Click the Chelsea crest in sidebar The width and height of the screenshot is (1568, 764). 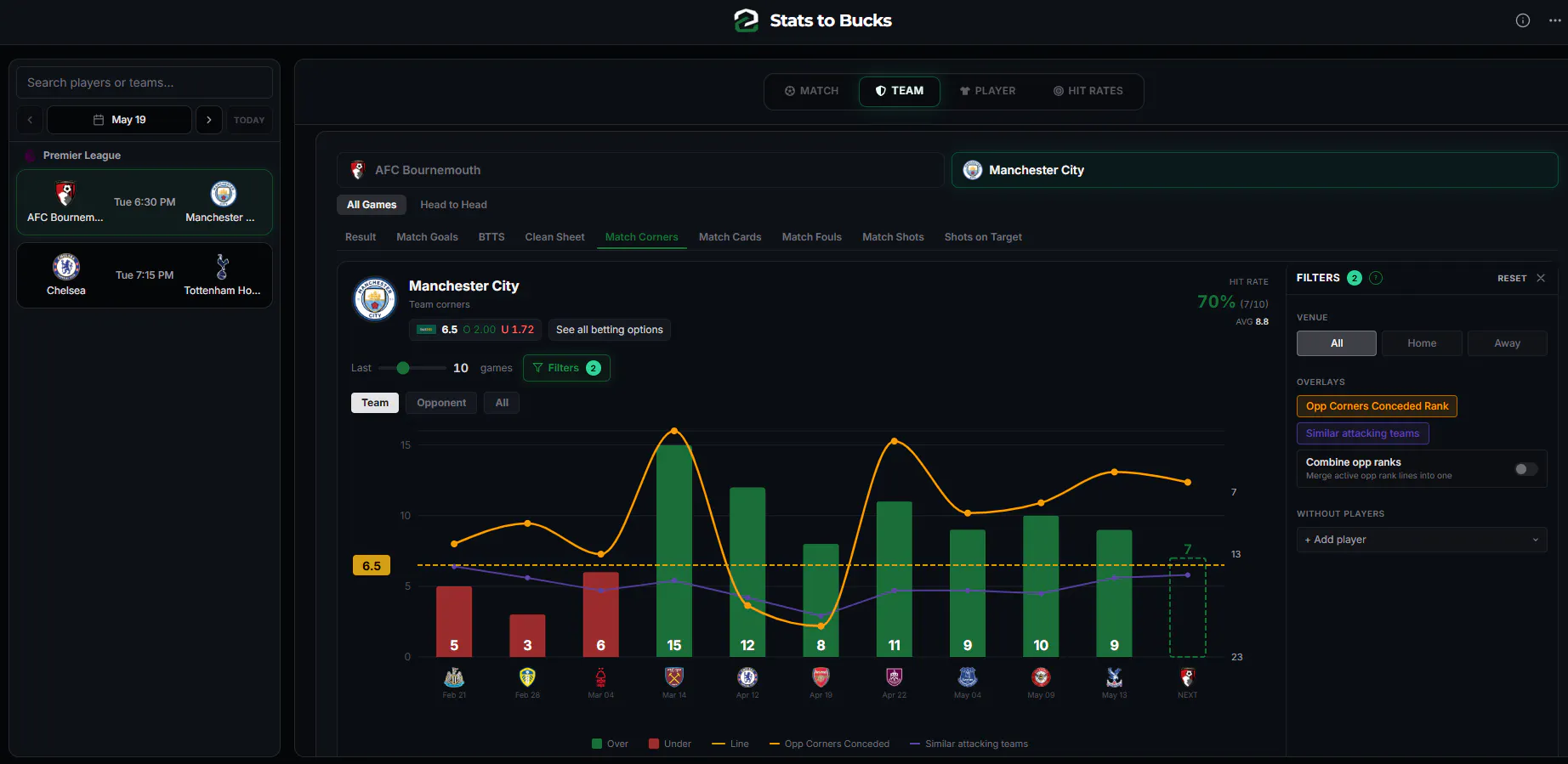pos(66,267)
